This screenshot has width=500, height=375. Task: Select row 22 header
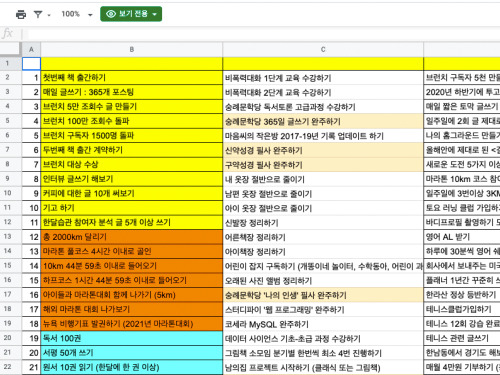[7, 367]
